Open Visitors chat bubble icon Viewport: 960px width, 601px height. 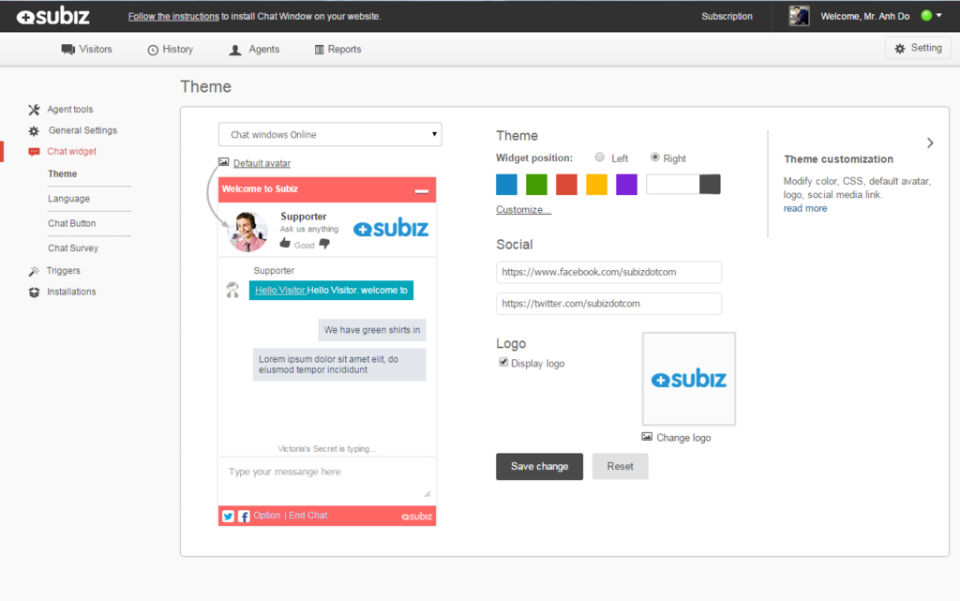[68, 49]
